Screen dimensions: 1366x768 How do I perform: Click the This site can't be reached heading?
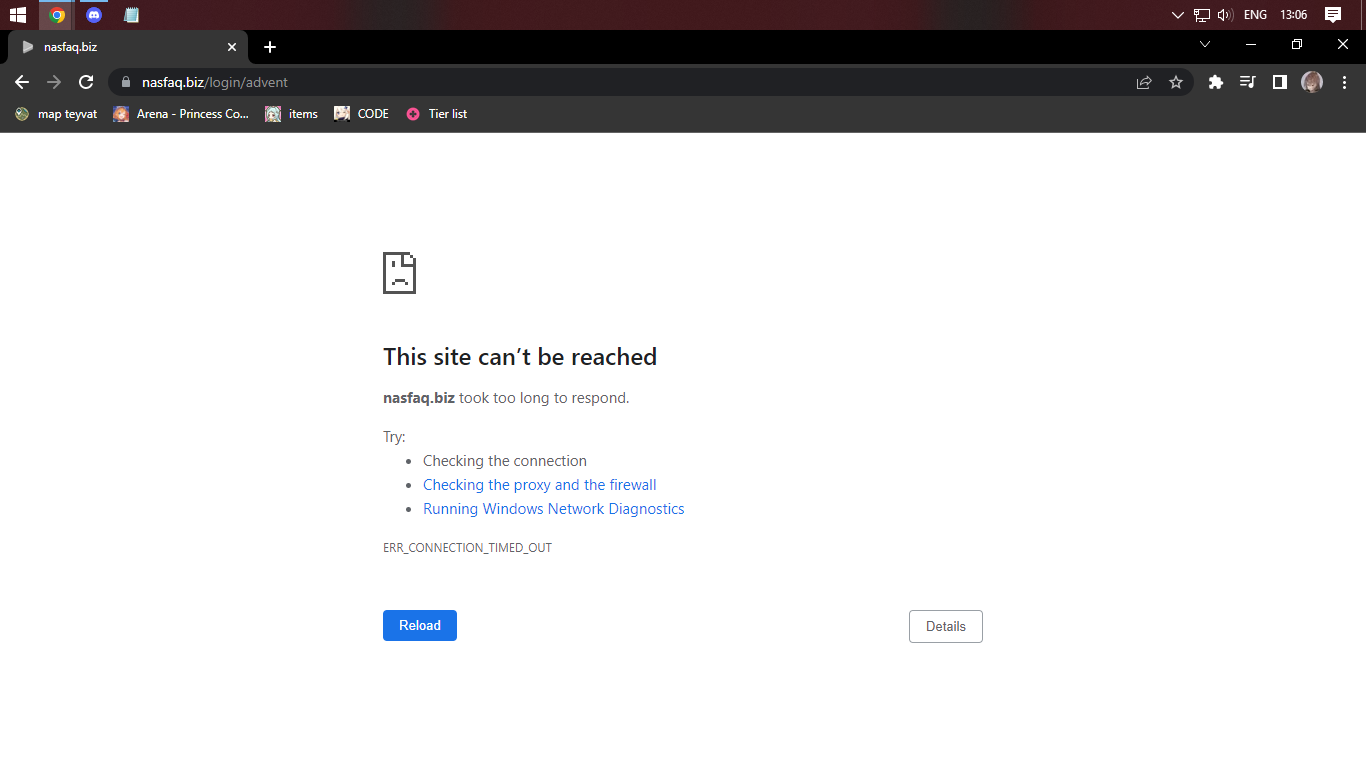520,357
